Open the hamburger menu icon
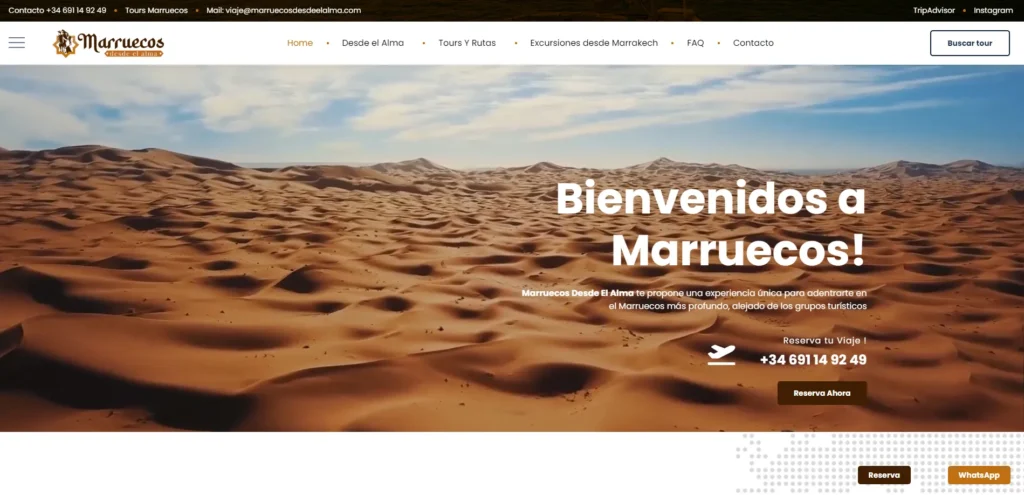Viewport: 1024px width, 495px height. click(x=16, y=43)
